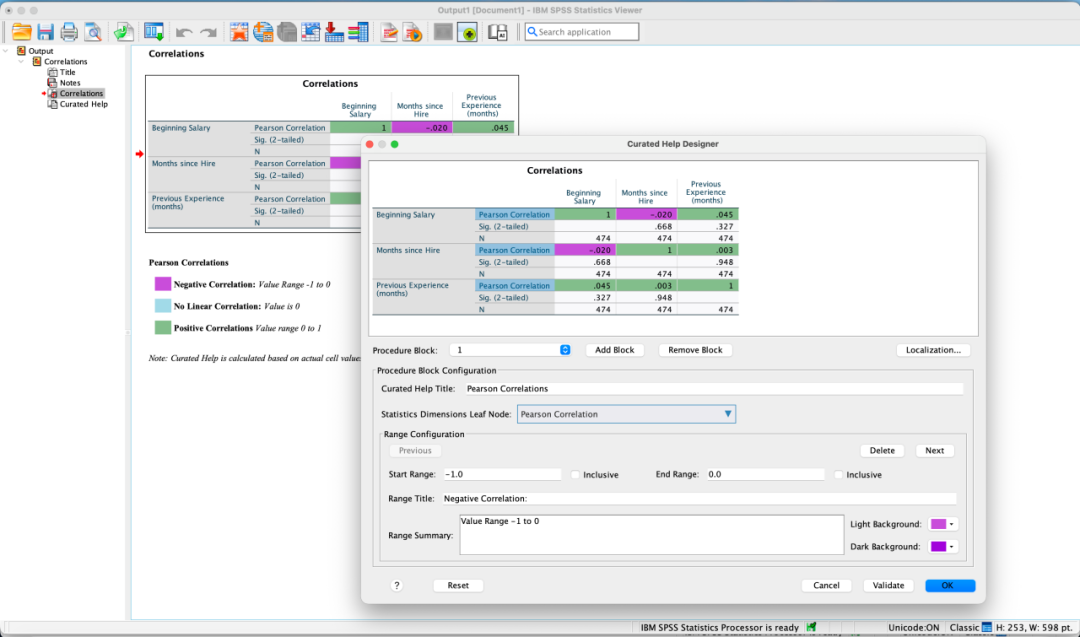Click the orange star Go to Data icon
The height and width of the screenshot is (637, 1080).
tap(239, 32)
